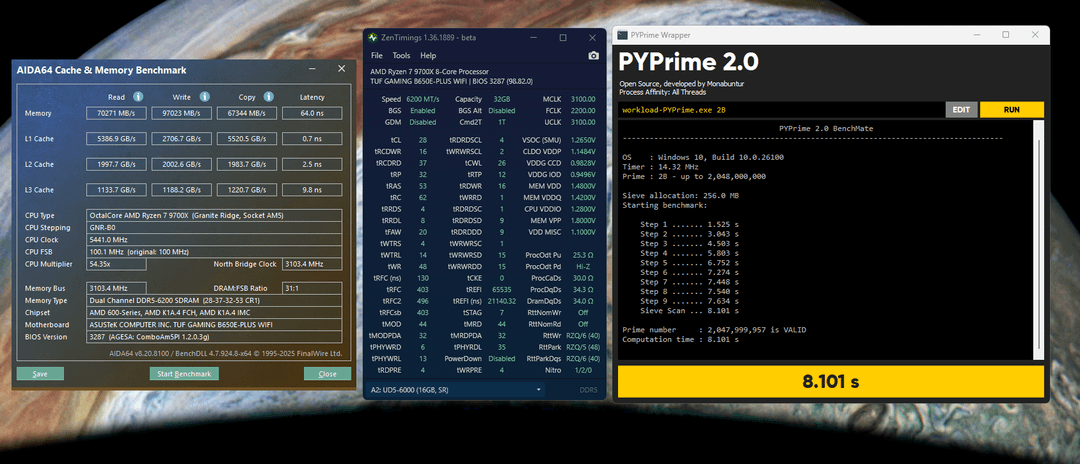Click the info icon next to Read
Image resolution: width=1080 pixels, height=464 pixels.
[x=137, y=97]
